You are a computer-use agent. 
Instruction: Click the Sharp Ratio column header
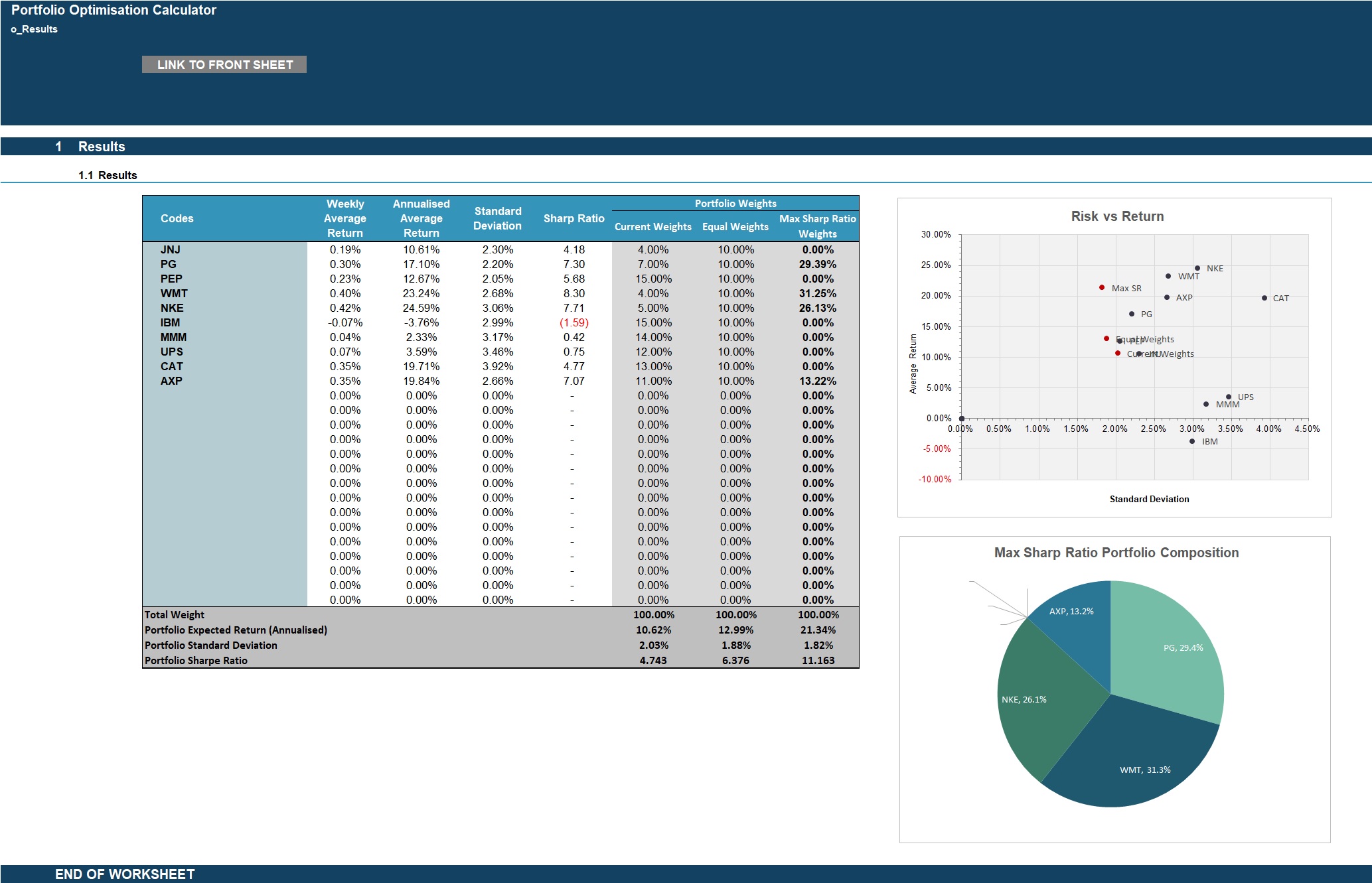[574, 218]
